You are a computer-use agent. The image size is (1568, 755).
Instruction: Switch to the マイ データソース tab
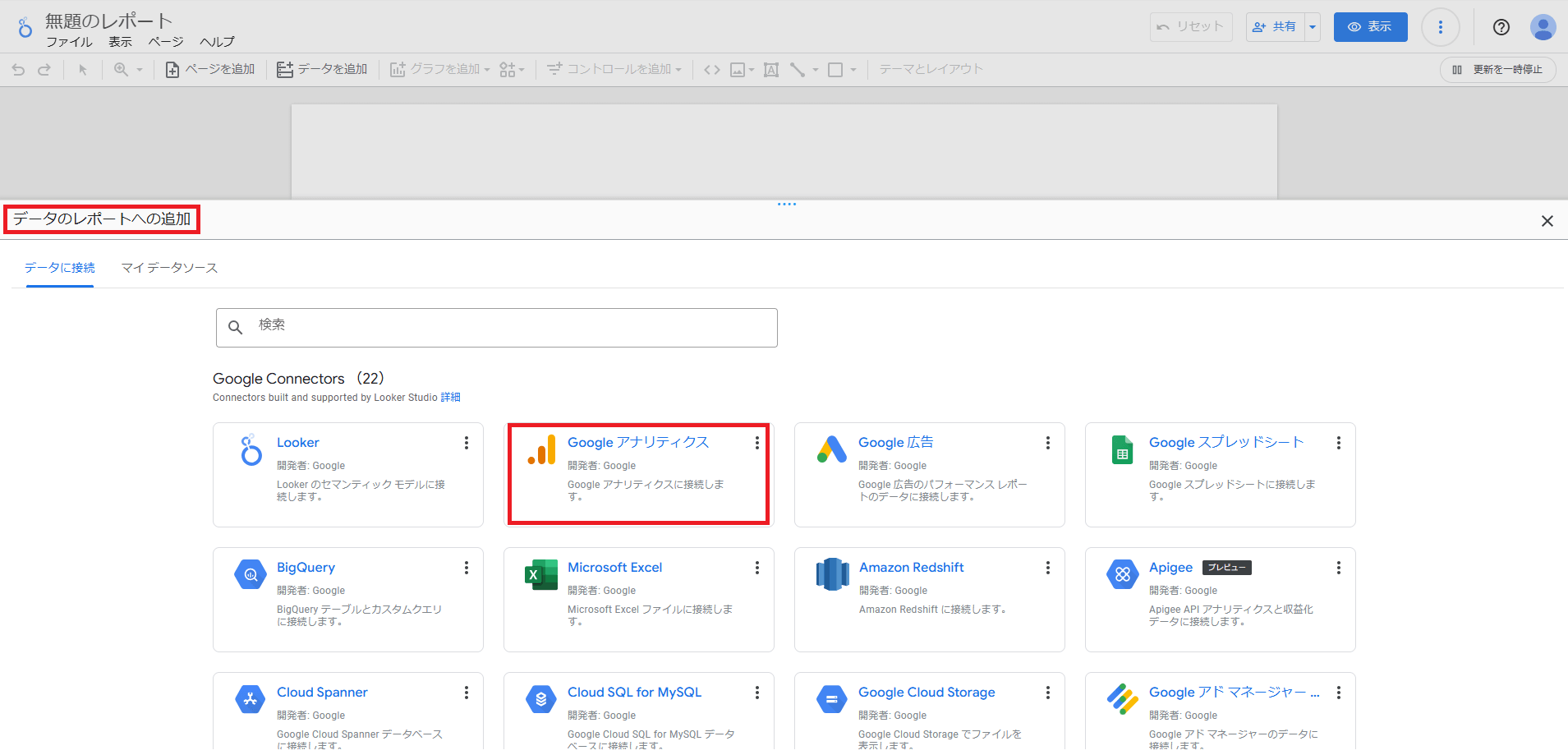[169, 268]
